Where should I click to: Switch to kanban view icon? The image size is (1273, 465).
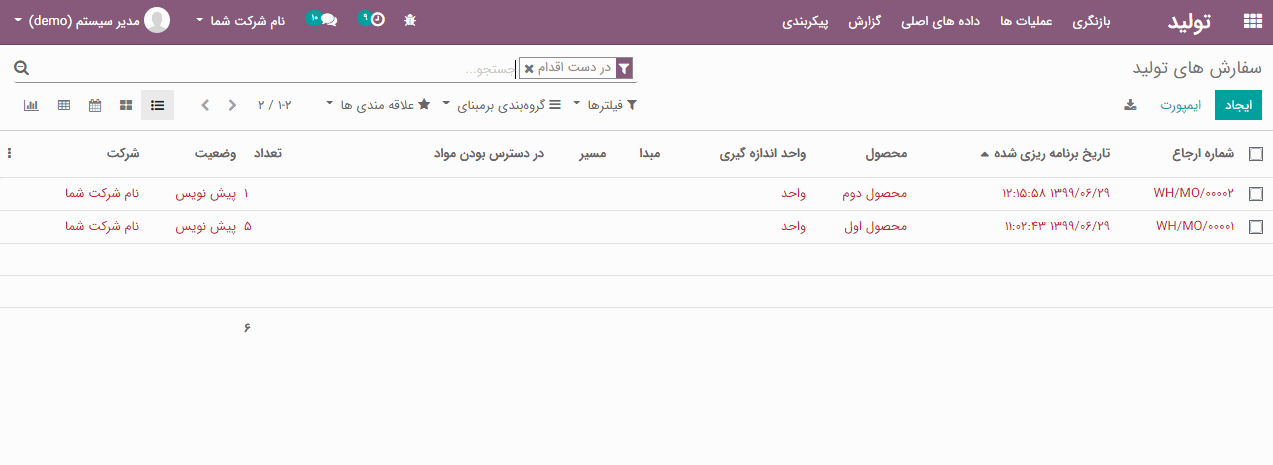click(x=126, y=105)
